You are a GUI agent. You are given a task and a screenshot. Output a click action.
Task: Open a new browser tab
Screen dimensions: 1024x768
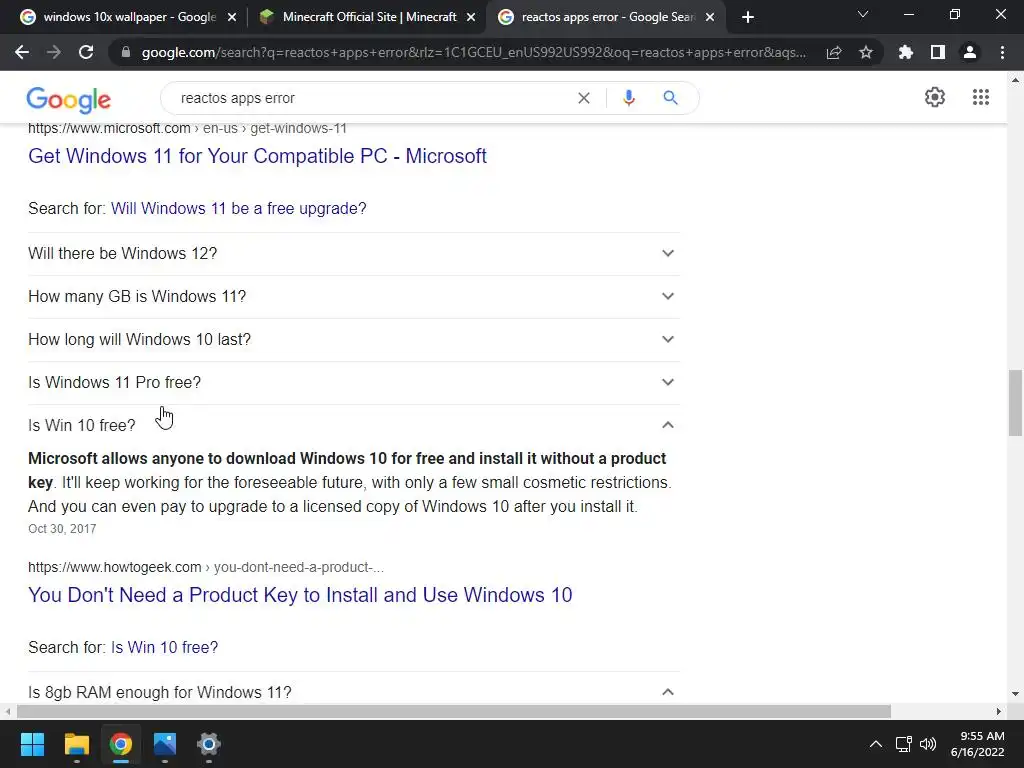(x=748, y=17)
